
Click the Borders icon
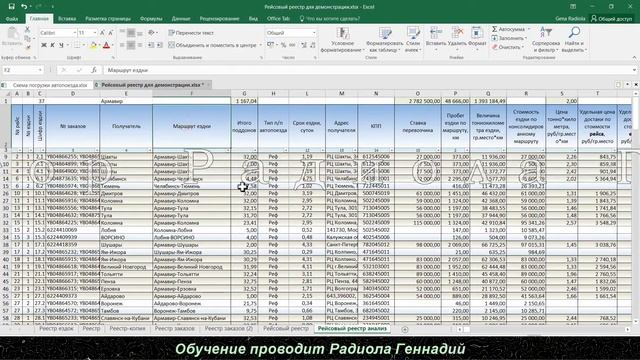(x=77, y=45)
